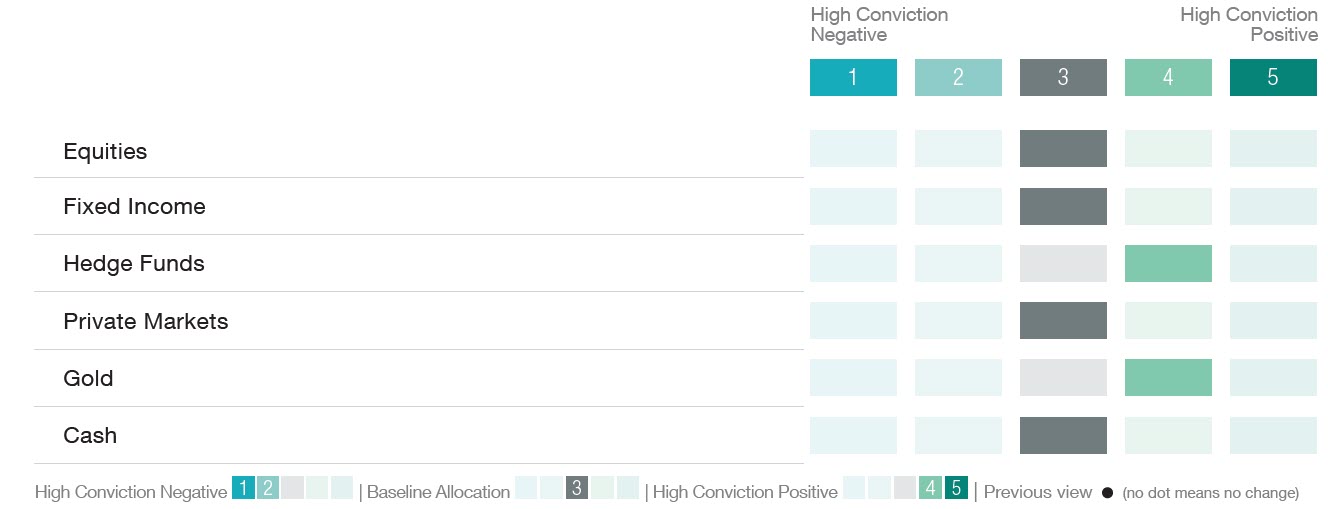The height and width of the screenshot is (509, 1328).
Task: Click the Previous view black dot
Action: pos(1107,493)
